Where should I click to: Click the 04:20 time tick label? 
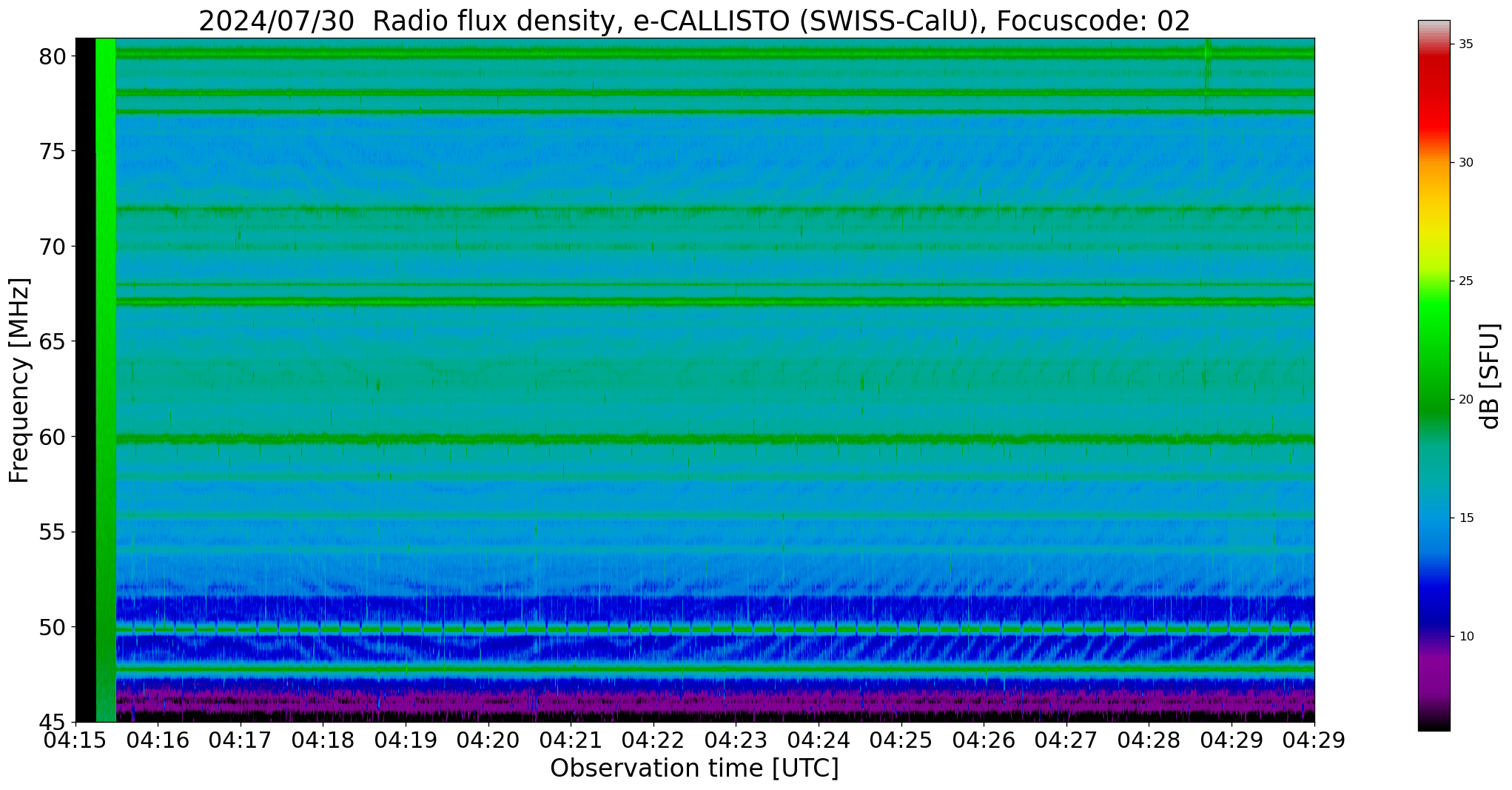tap(488, 740)
